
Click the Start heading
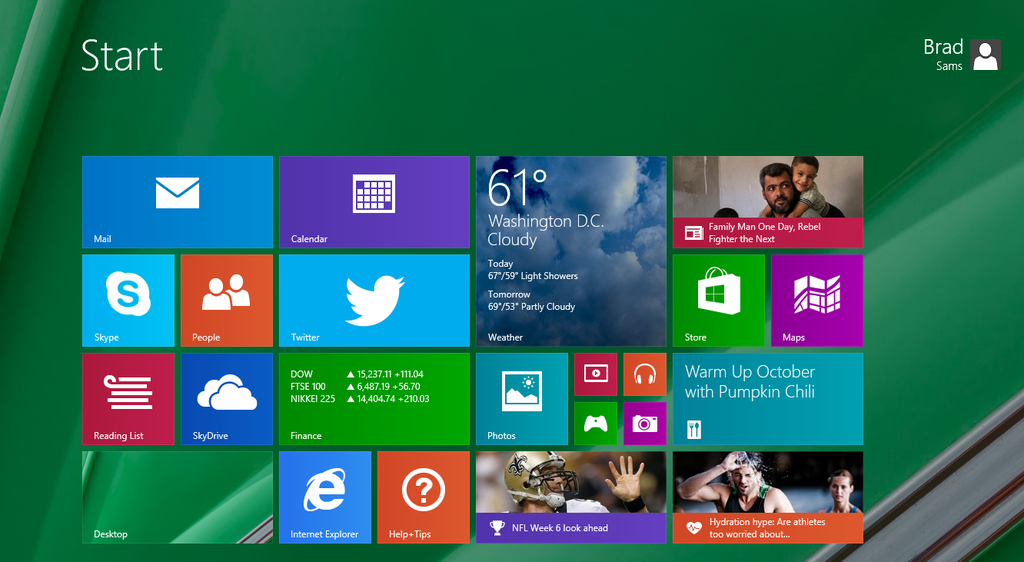tap(122, 55)
